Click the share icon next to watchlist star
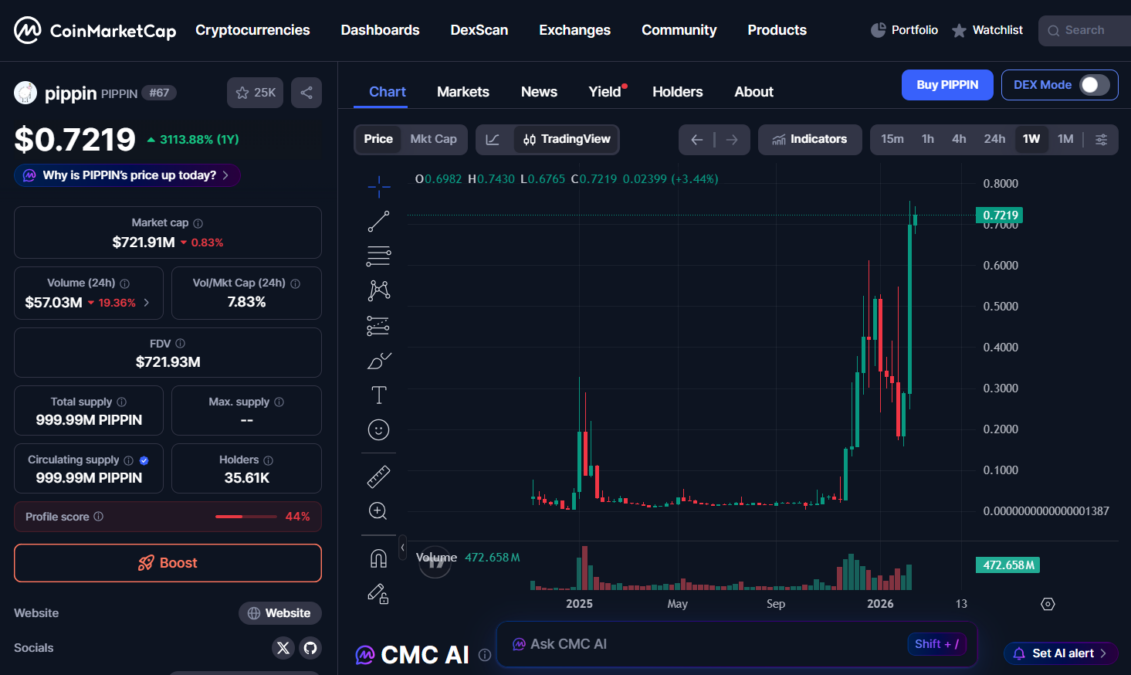Image resolution: width=1131 pixels, height=675 pixels. pyautogui.click(x=307, y=92)
